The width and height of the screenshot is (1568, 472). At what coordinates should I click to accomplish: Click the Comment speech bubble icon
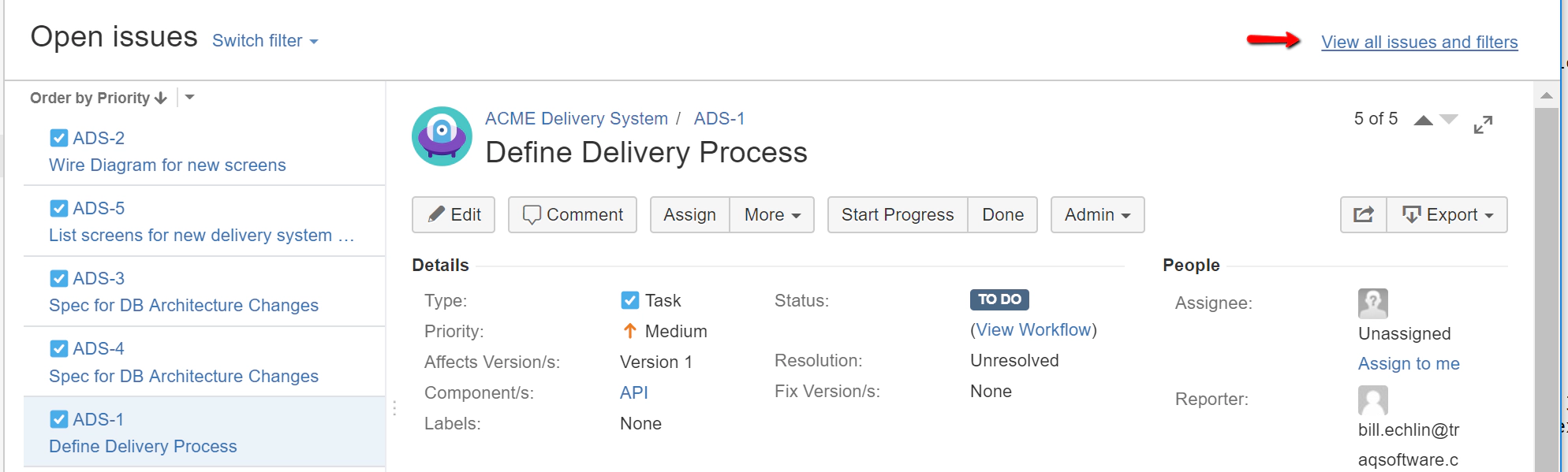click(x=535, y=214)
